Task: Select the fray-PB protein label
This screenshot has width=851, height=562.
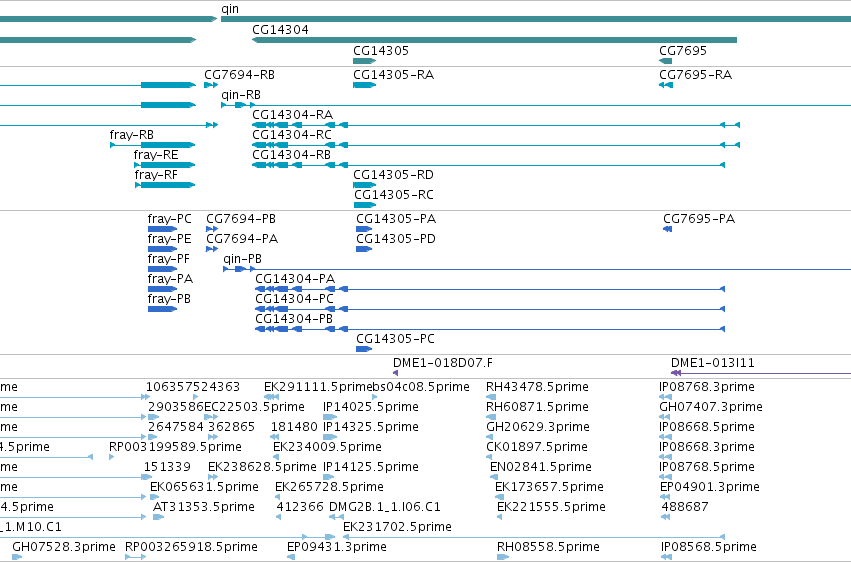Action: click(x=169, y=299)
